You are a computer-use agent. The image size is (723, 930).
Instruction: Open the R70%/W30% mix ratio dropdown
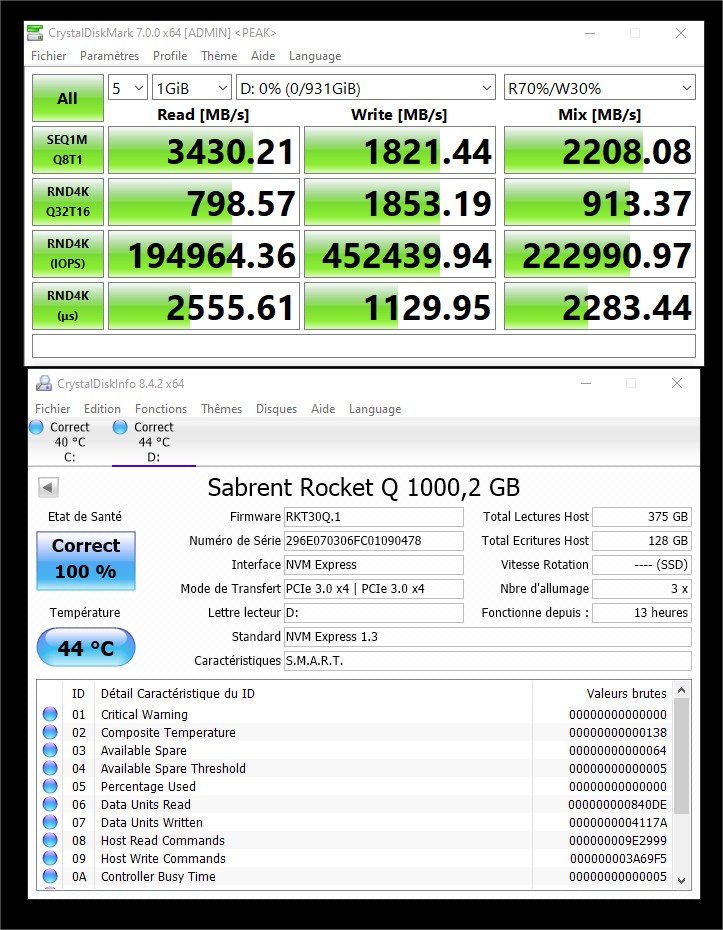[600, 88]
